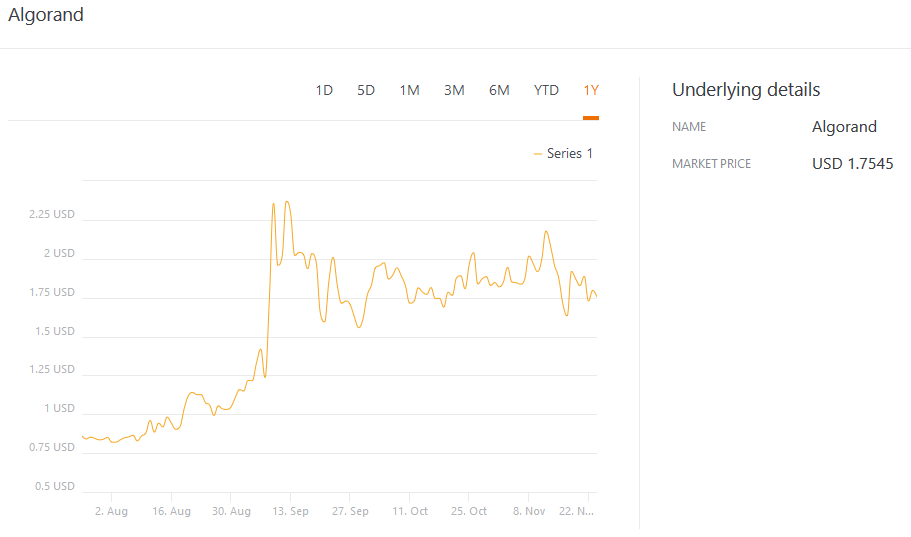Click the truncated 22. N... date label
The width and height of the screenshot is (911, 537).
[576, 511]
